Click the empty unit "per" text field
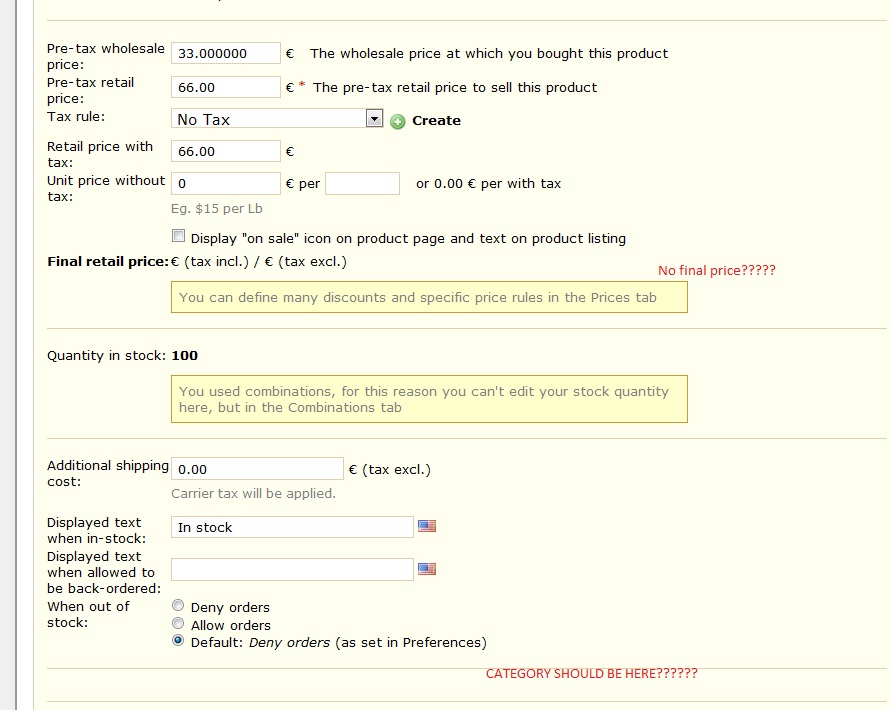 tap(363, 183)
